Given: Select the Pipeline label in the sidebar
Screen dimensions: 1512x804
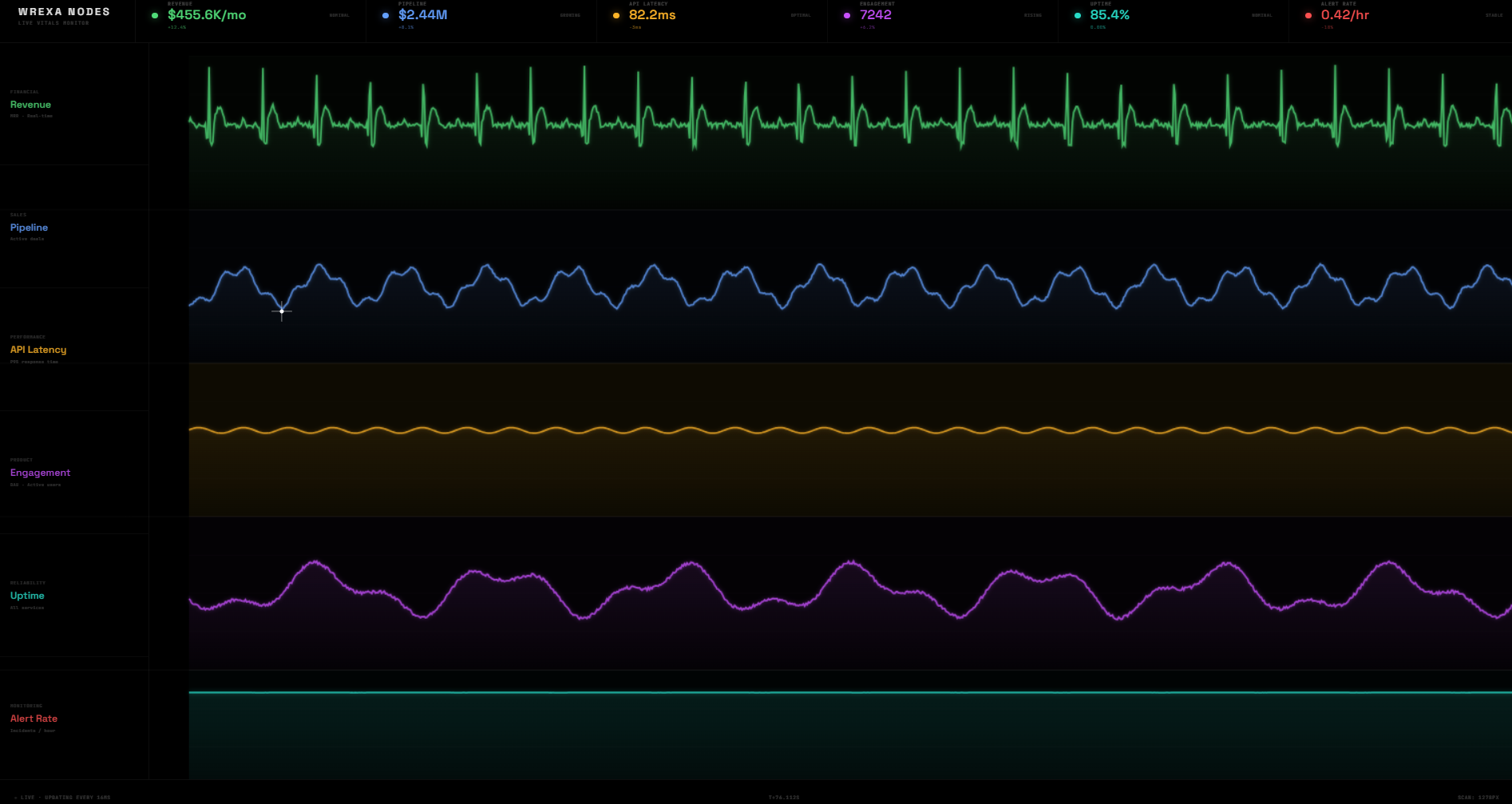Looking at the screenshot, I should [x=29, y=228].
